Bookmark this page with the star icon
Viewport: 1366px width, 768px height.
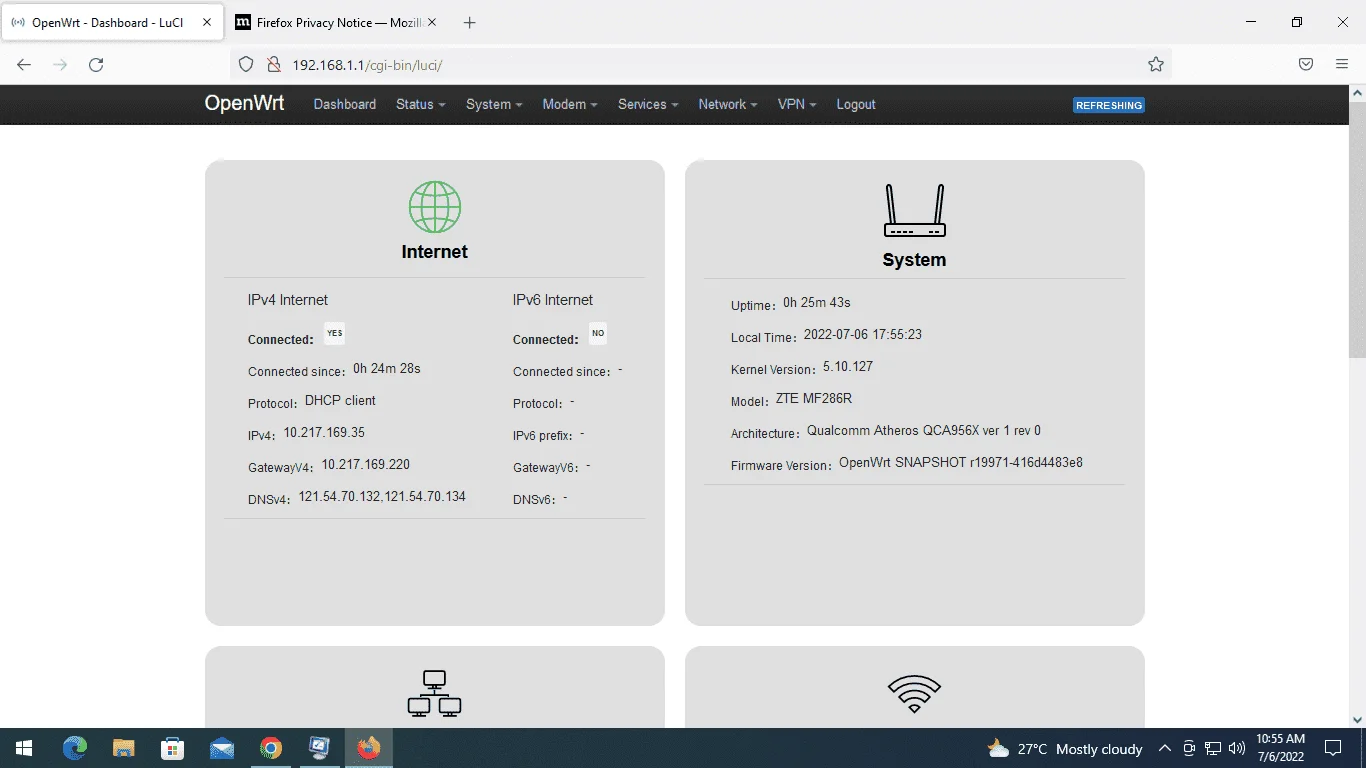1156,64
